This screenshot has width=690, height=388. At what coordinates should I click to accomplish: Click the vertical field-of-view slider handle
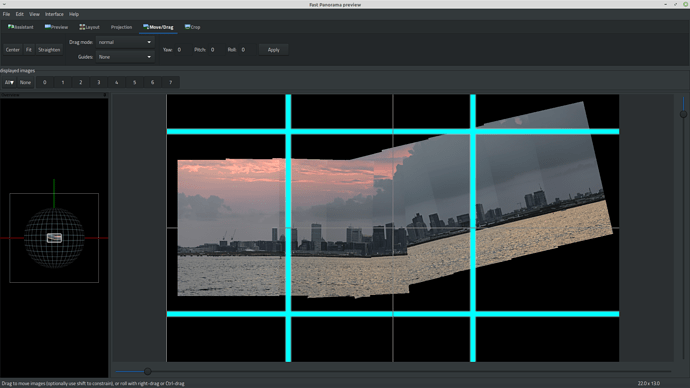[683, 114]
